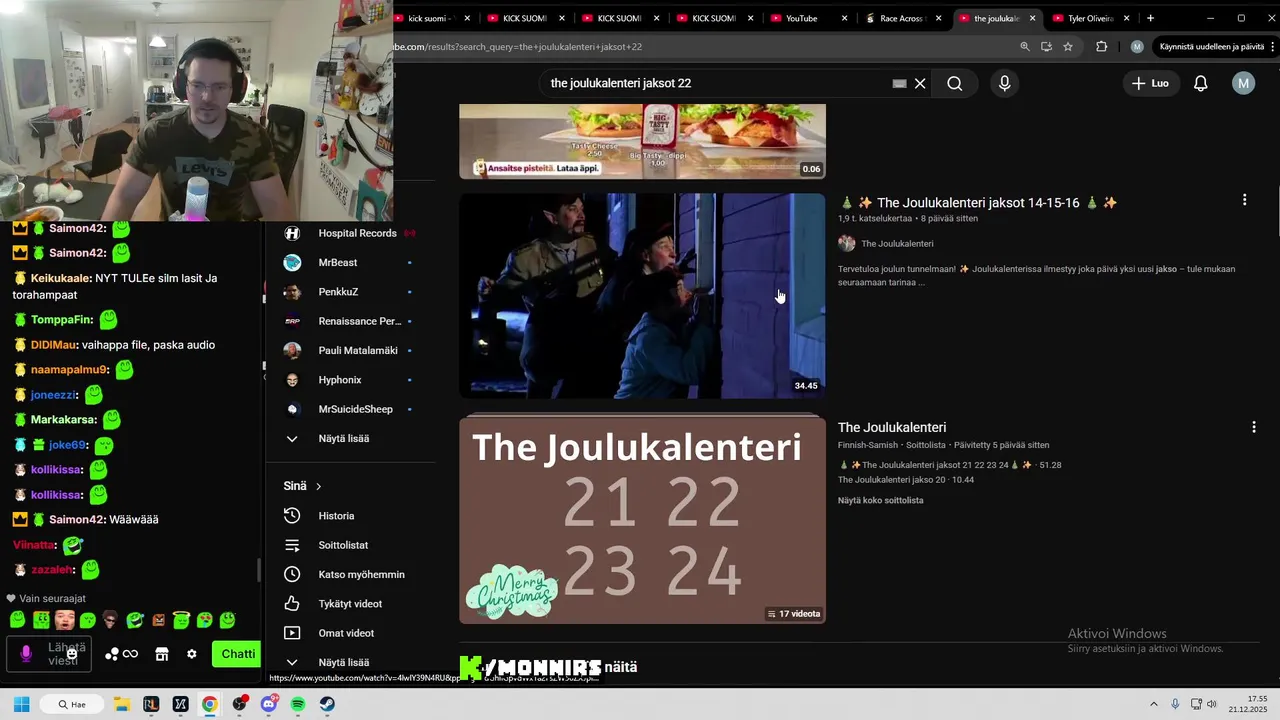
Task: Close the the joulukalenteri tab
Action: [x=1032, y=18]
